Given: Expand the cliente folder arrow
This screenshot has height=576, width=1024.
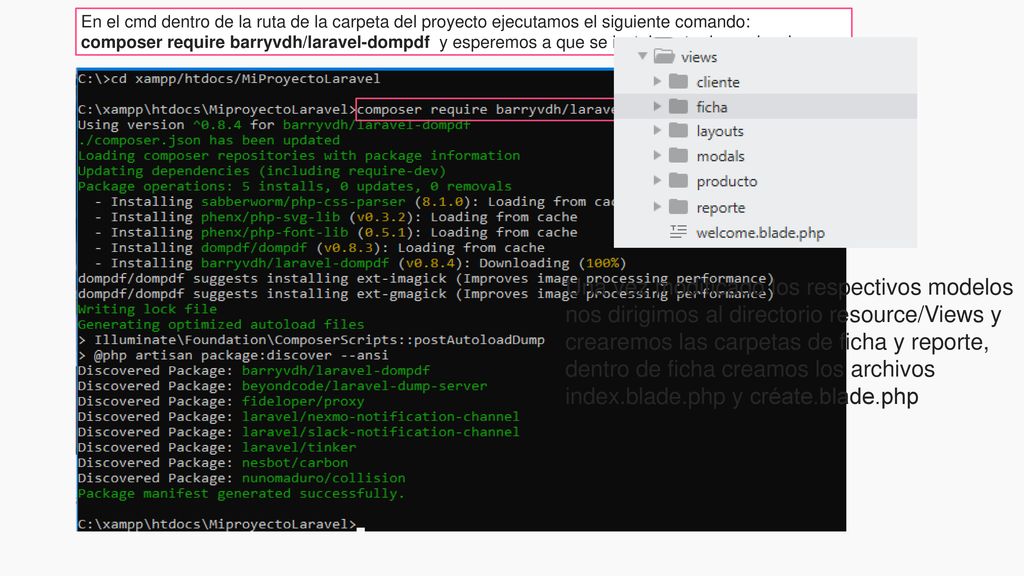Looking at the screenshot, I should tap(658, 81).
